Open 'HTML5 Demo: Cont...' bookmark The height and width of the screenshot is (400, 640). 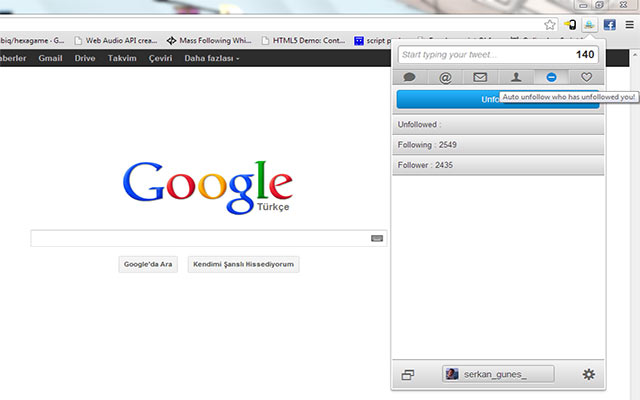point(304,40)
